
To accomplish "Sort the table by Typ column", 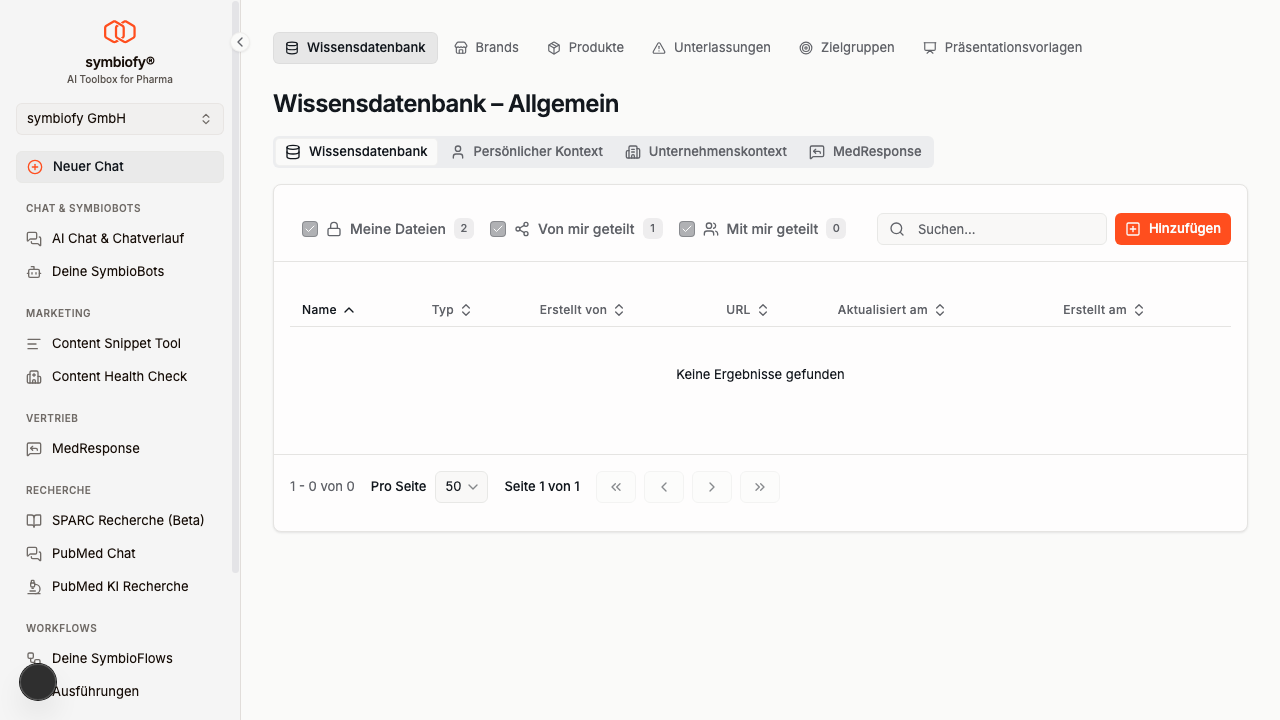I will [450, 310].
